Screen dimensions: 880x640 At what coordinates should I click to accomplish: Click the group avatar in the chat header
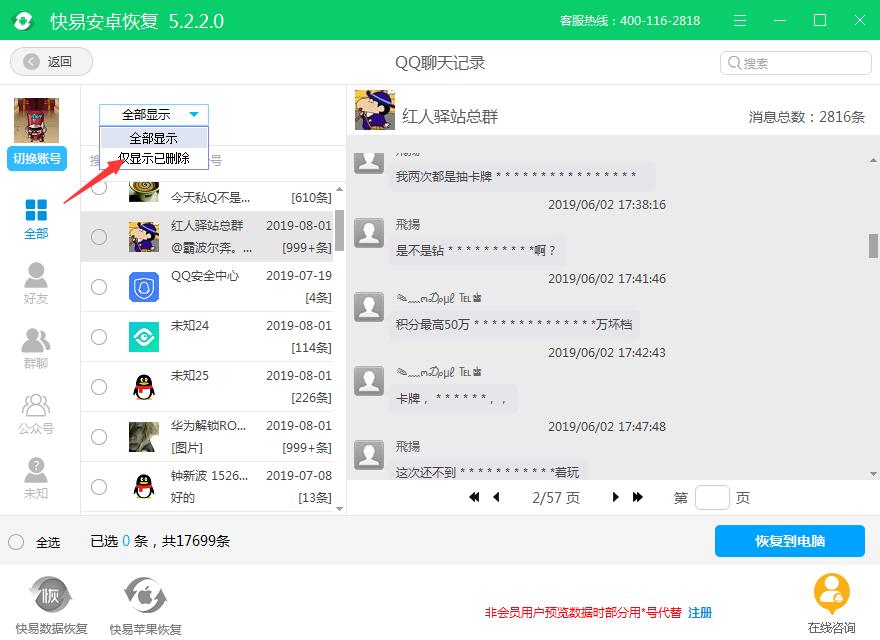[x=375, y=110]
